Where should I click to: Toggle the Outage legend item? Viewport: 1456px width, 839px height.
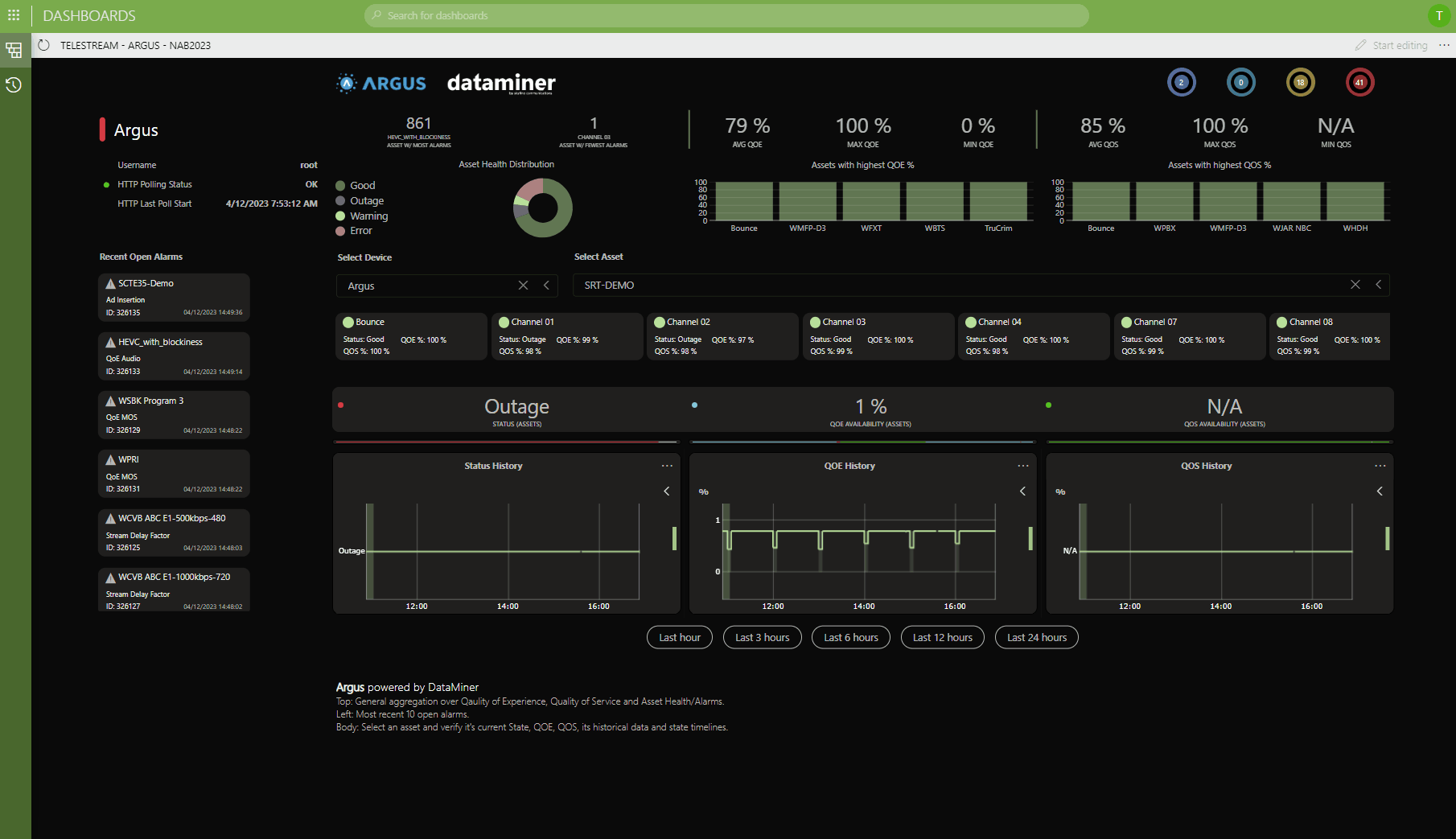(x=360, y=201)
